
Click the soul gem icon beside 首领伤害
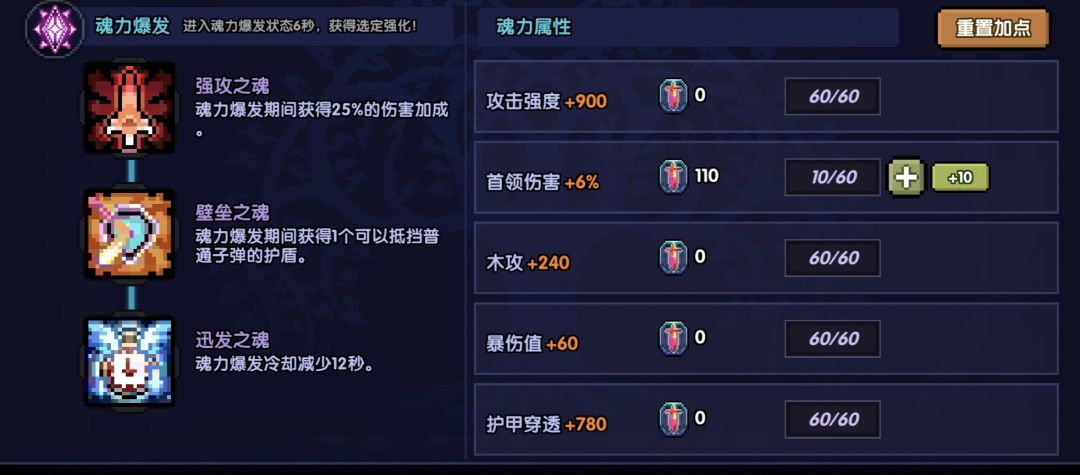(673, 177)
